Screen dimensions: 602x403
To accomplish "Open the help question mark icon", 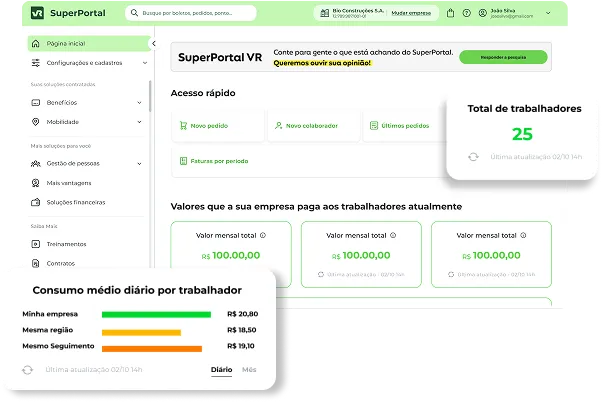I will 466,13.
